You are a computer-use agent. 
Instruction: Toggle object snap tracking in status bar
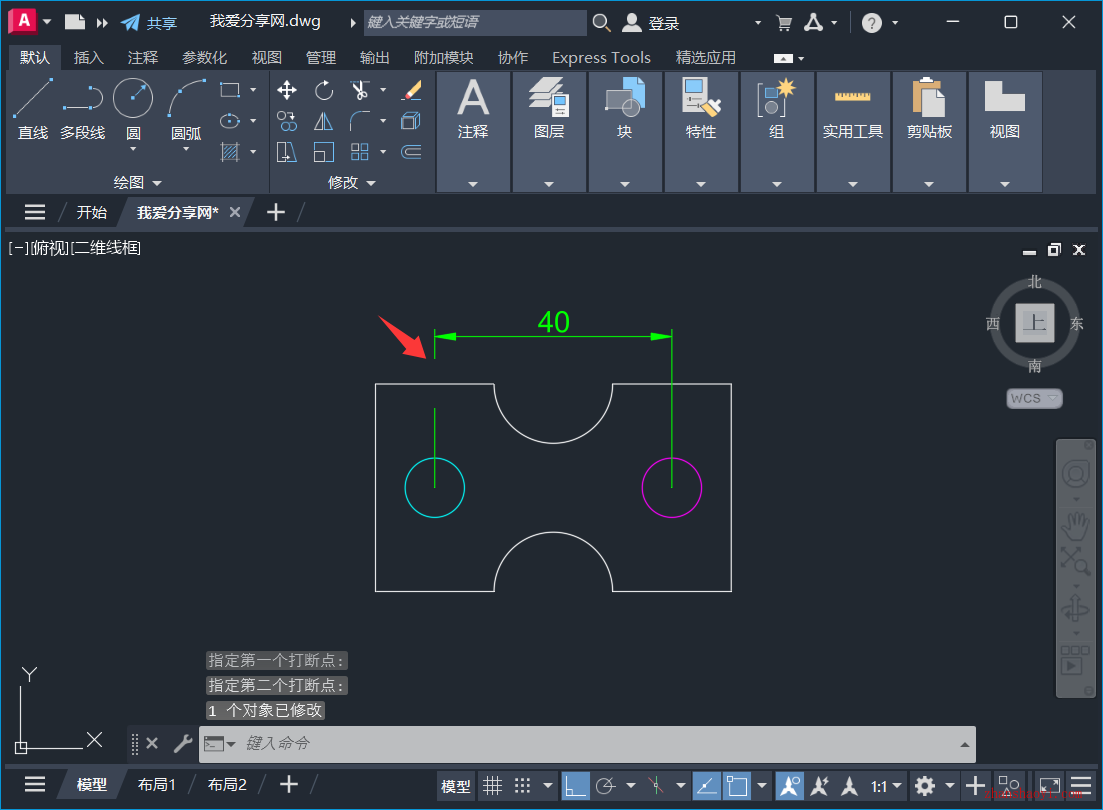click(x=706, y=785)
